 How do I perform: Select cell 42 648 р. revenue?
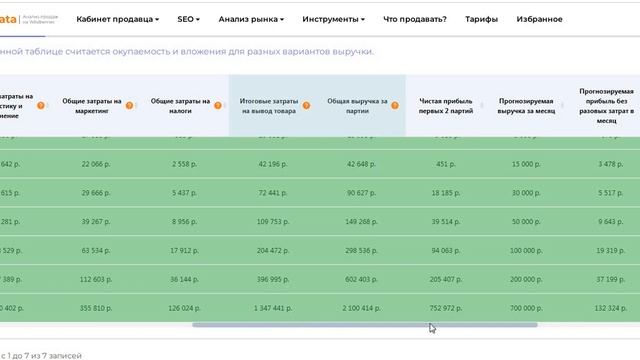(x=361, y=164)
